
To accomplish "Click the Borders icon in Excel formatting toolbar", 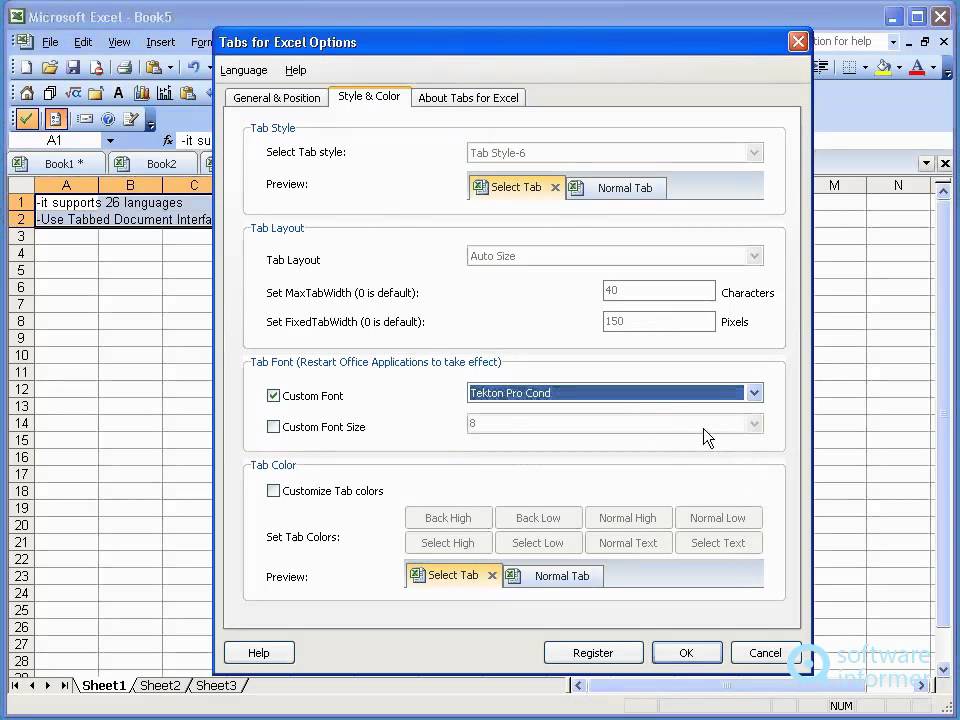I will pyautogui.click(x=849, y=67).
